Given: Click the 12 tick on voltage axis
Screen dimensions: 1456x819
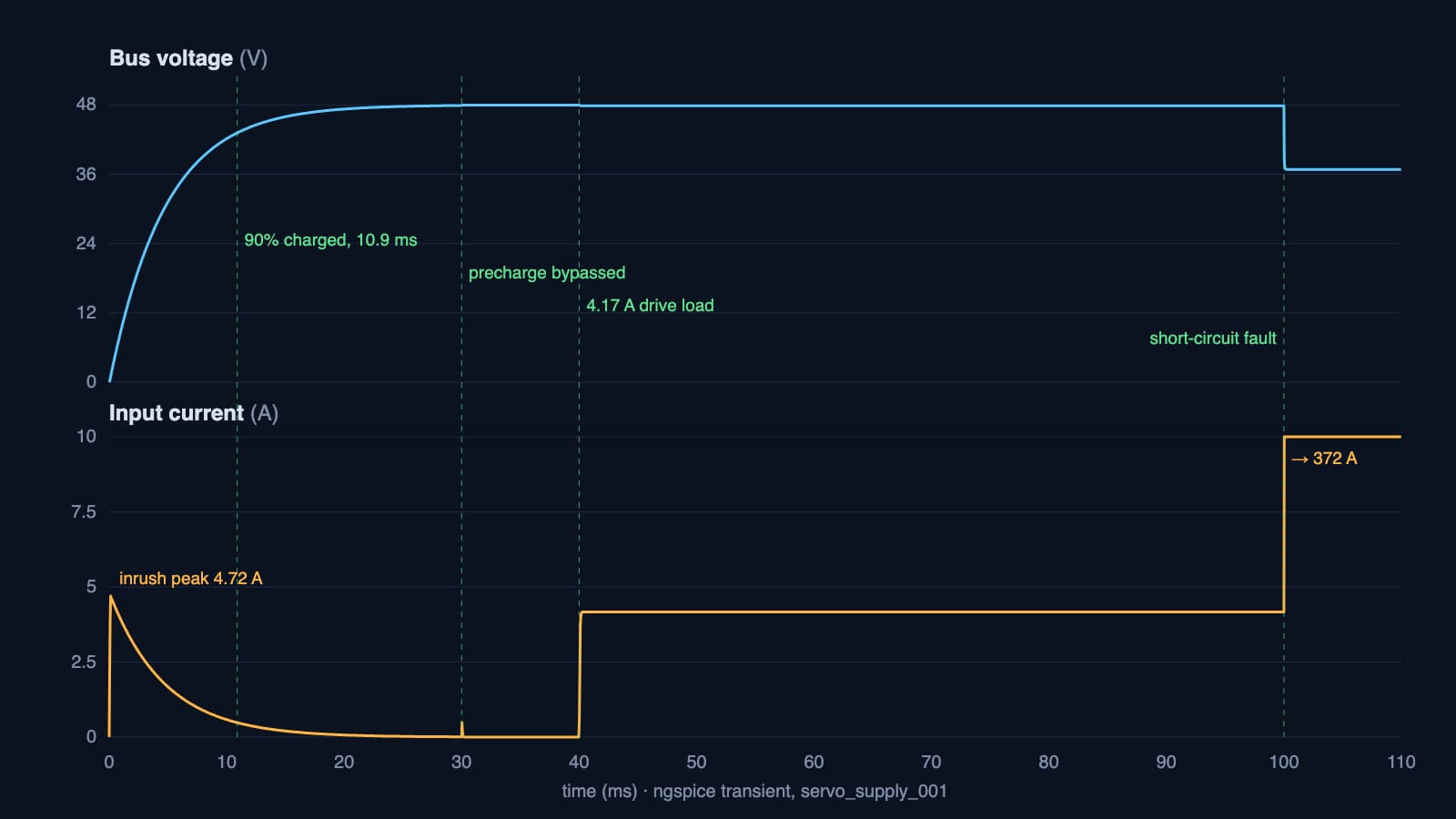Looking at the screenshot, I should click(x=86, y=312).
